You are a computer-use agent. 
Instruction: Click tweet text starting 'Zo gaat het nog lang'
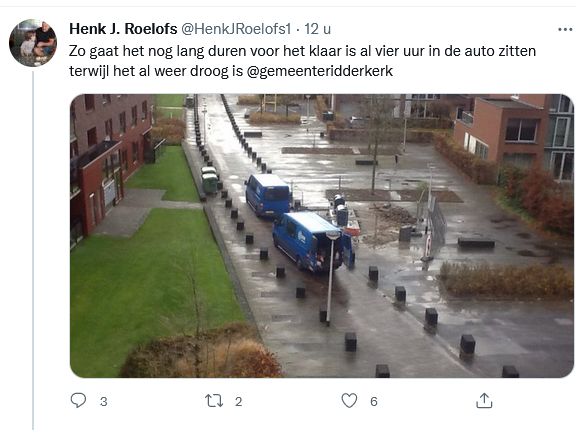point(302,51)
